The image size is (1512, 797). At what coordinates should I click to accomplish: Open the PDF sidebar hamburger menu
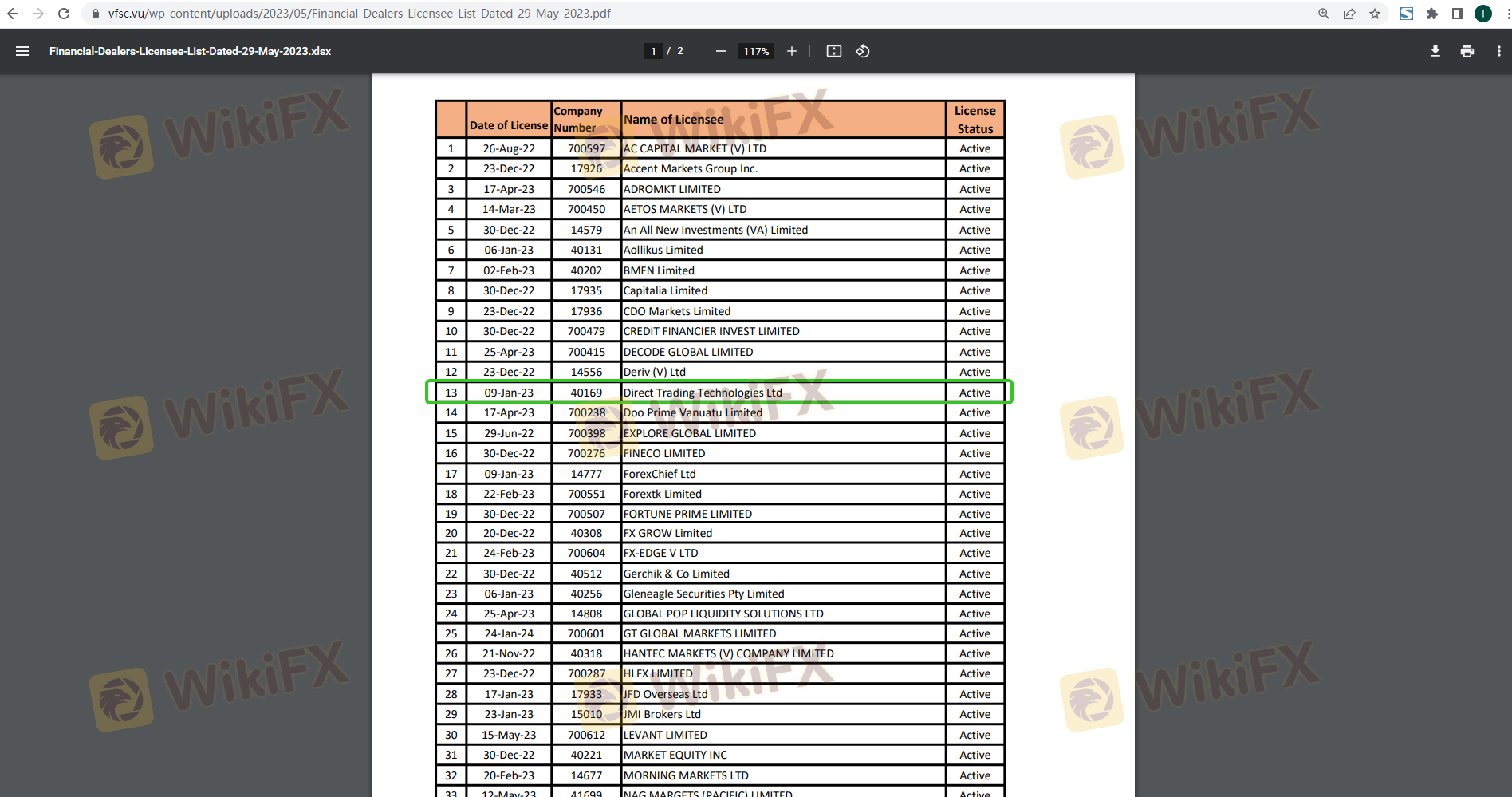point(22,51)
